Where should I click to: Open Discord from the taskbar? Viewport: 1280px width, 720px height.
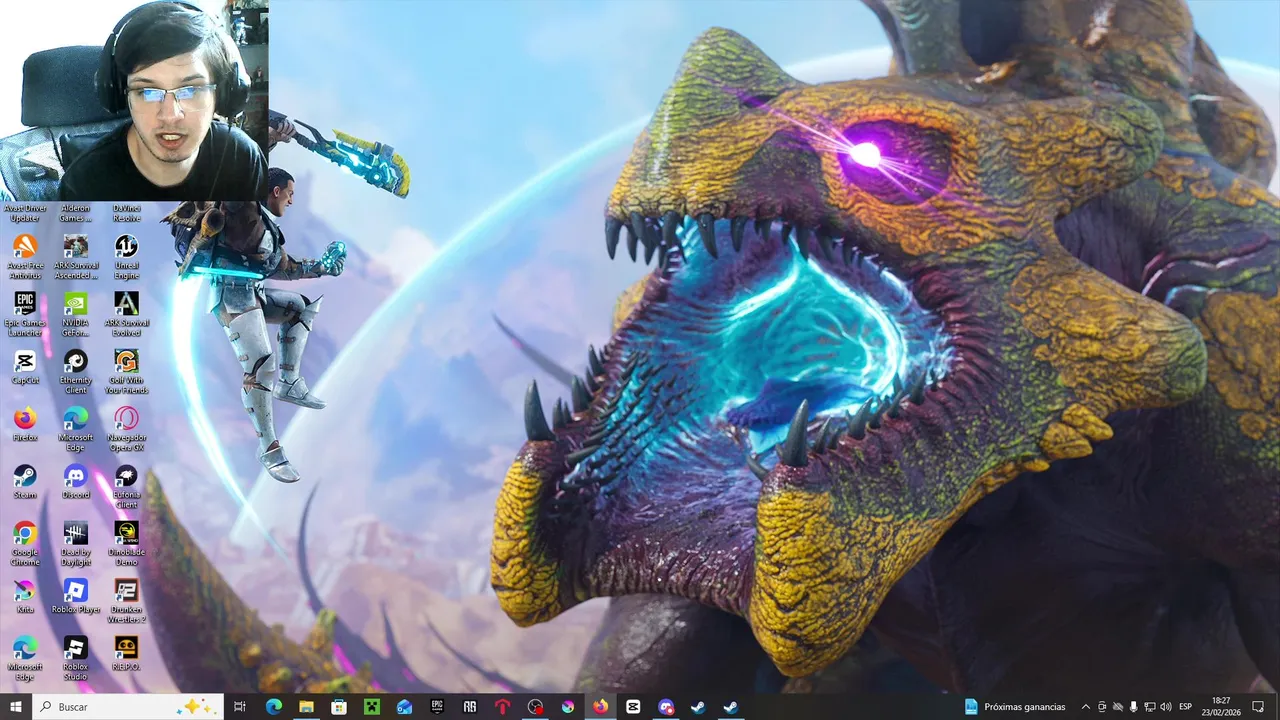[x=666, y=706]
